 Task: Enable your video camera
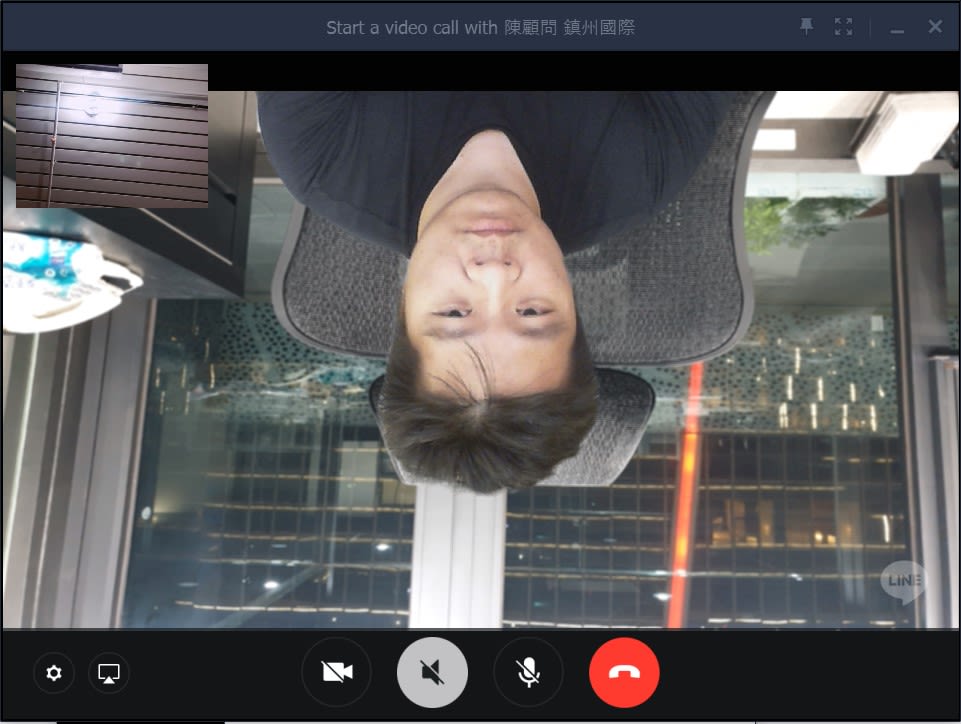tap(336, 673)
